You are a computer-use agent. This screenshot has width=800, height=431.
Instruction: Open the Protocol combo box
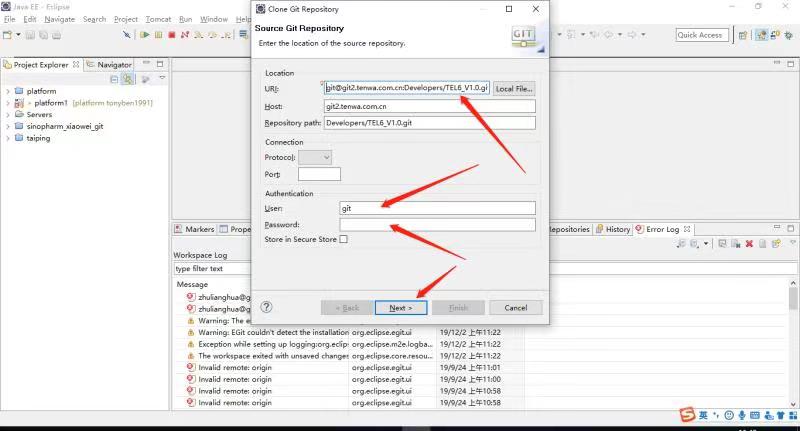coord(315,157)
